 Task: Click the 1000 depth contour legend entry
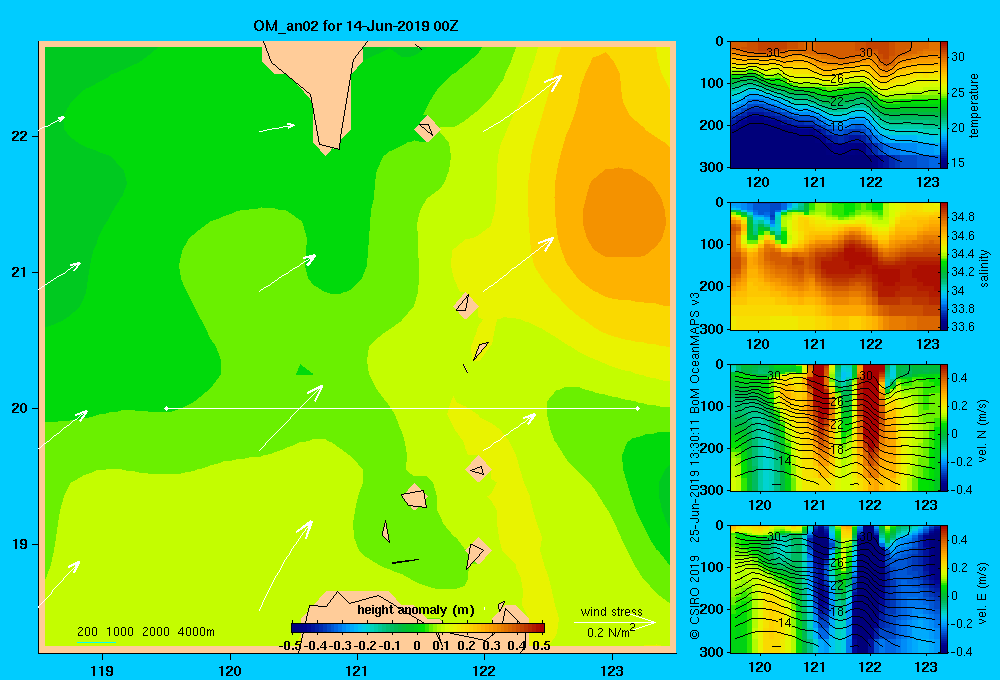[x=120, y=632]
